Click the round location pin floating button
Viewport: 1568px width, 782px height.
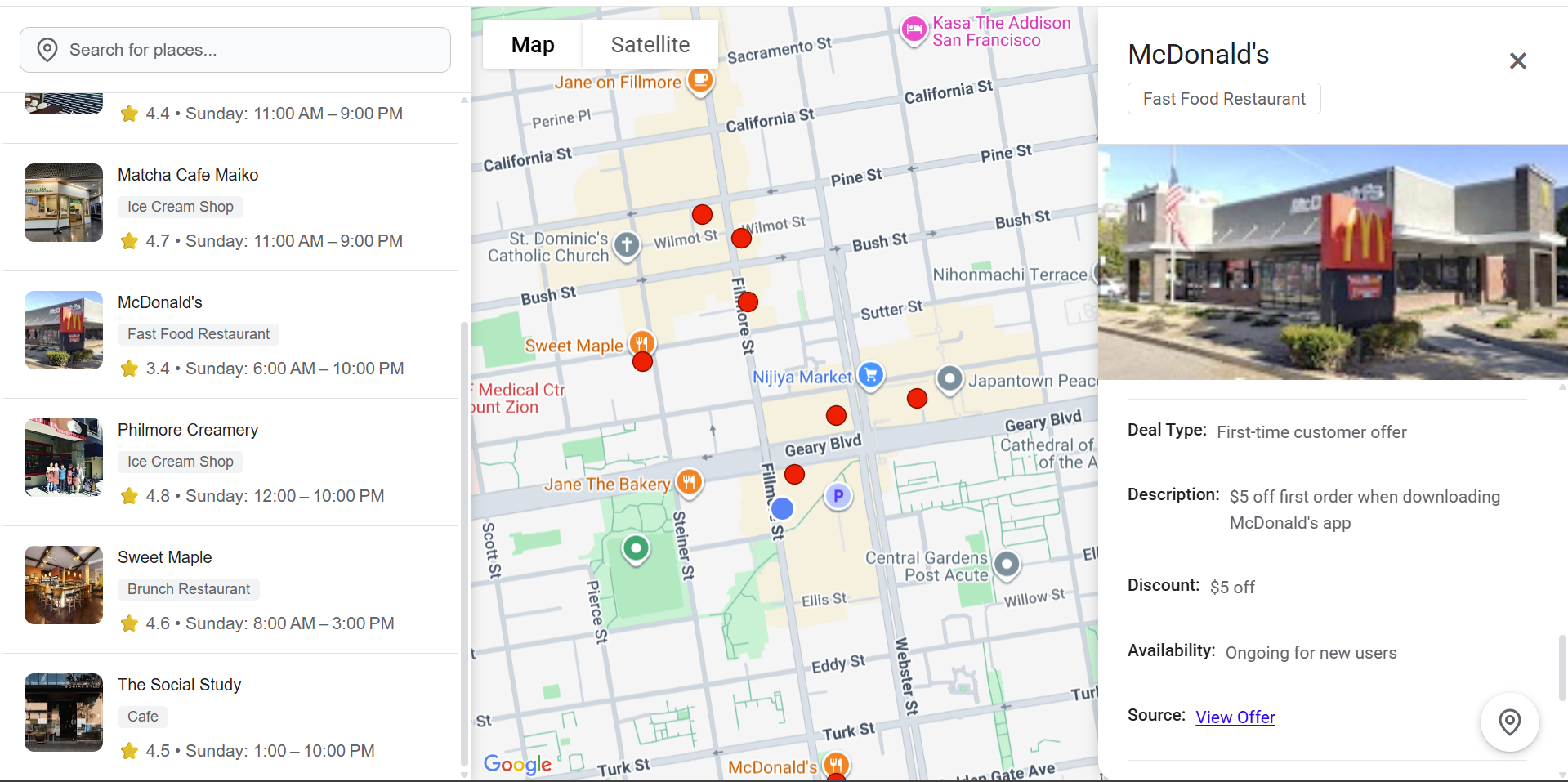(x=1509, y=722)
